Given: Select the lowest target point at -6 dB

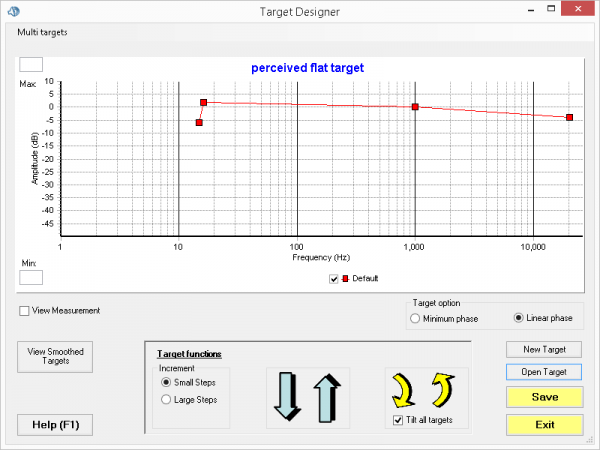Looking at the screenshot, I should [199, 122].
